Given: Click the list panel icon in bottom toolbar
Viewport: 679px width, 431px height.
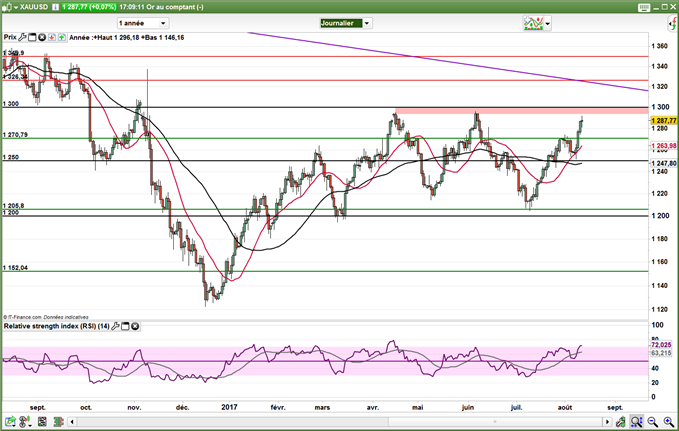Looking at the screenshot, I should tap(42, 421).
